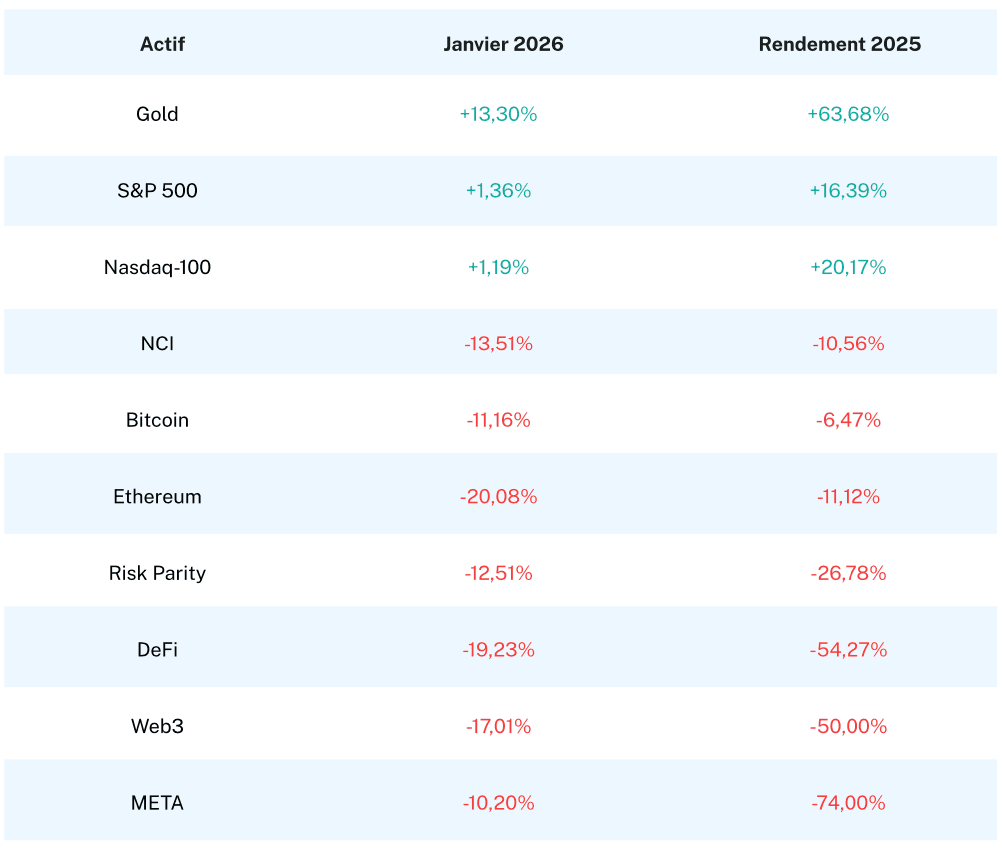The image size is (1002, 854).
Task: Click Gold's +13,30% January value
Action: click(498, 114)
